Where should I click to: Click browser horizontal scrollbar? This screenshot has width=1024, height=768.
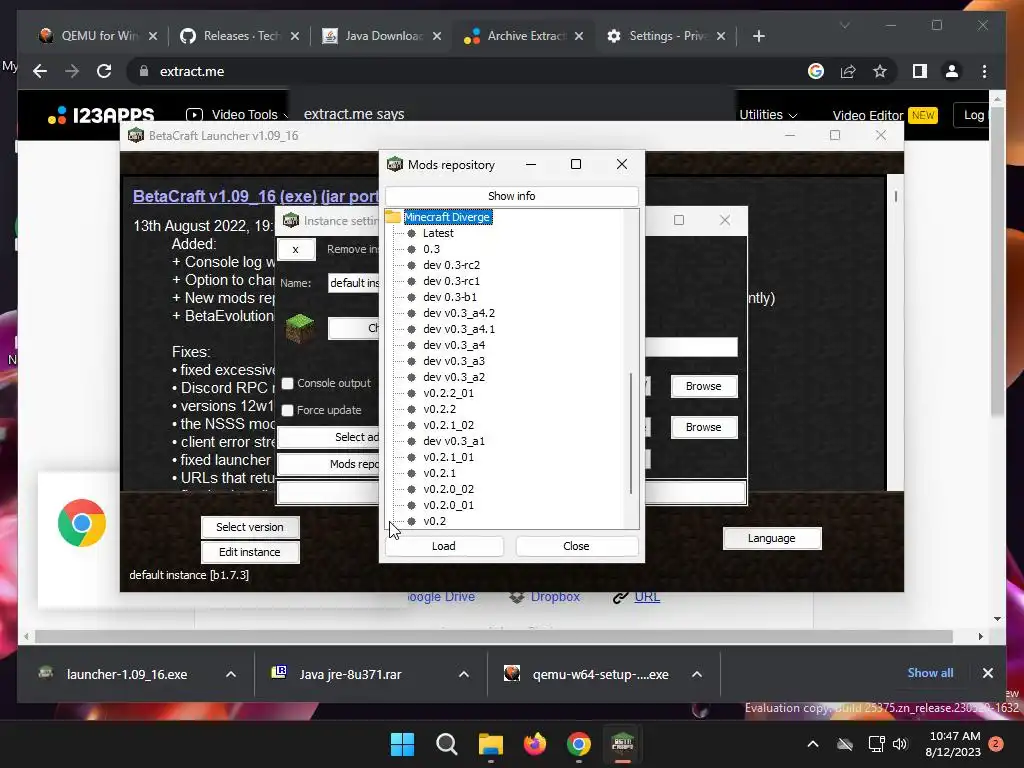click(494, 636)
